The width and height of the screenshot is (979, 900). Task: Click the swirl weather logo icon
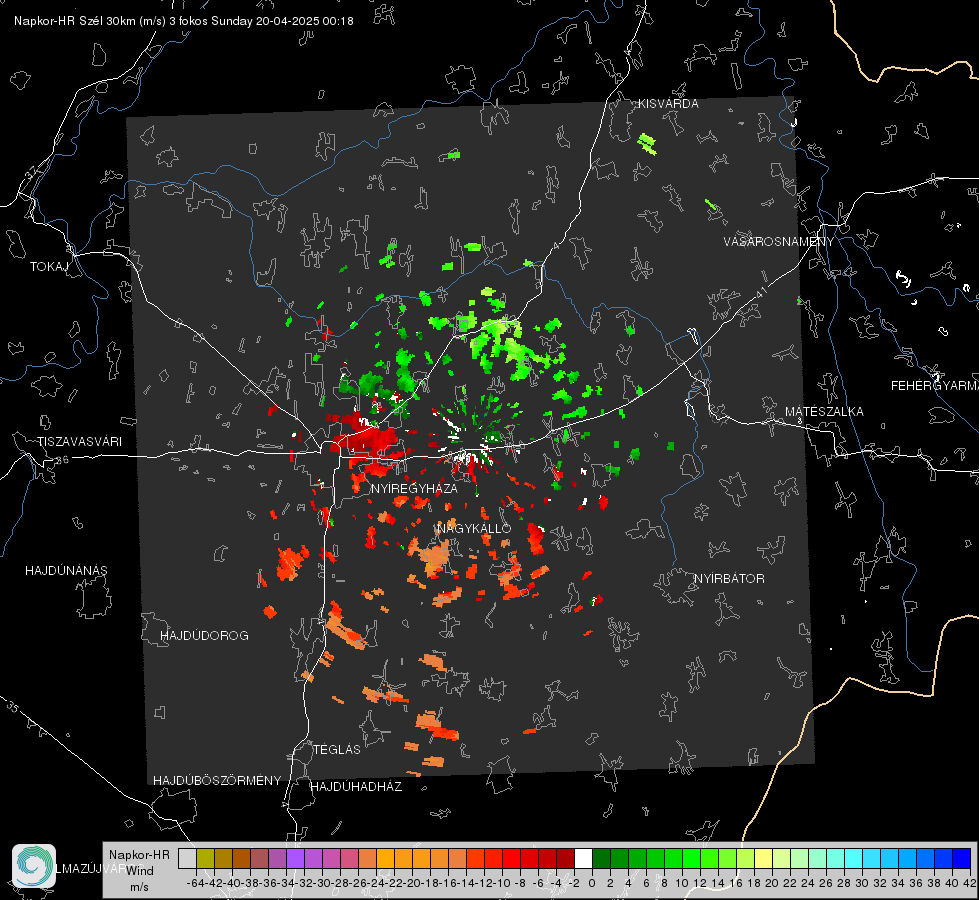(34, 866)
